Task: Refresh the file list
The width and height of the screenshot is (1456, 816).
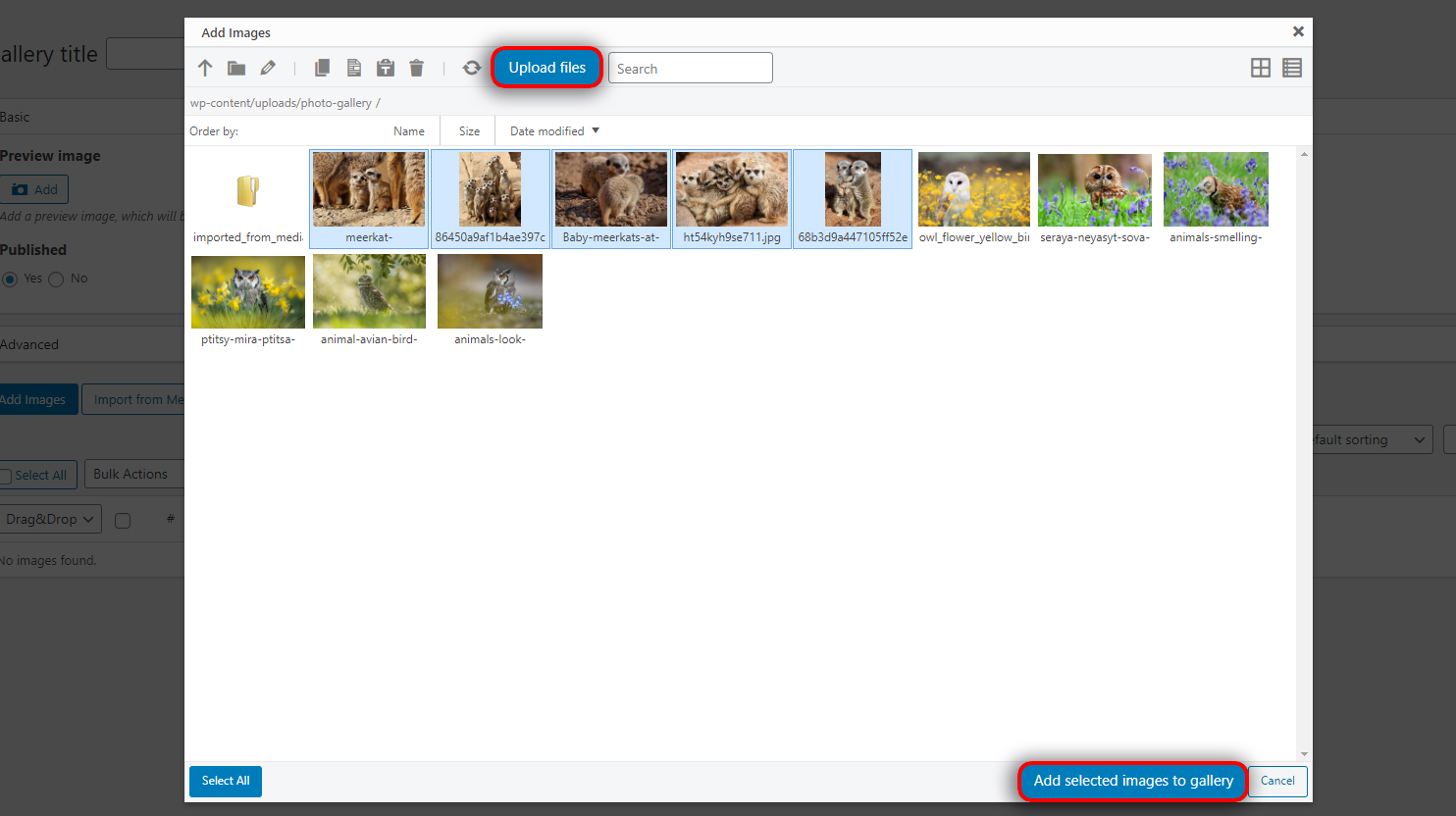Action: 472,68
